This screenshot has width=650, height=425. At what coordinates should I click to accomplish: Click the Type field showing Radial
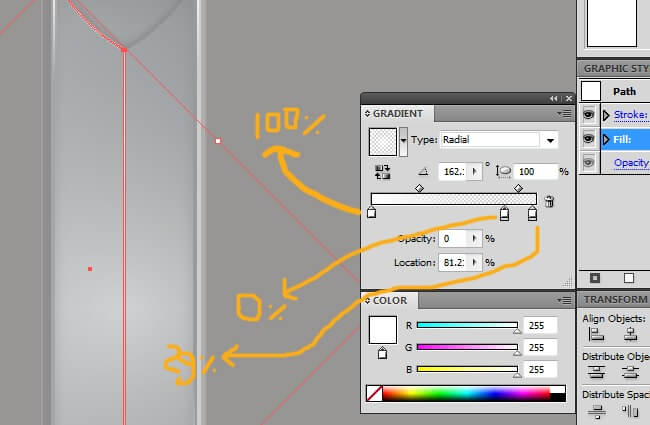[x=491, y=140]
